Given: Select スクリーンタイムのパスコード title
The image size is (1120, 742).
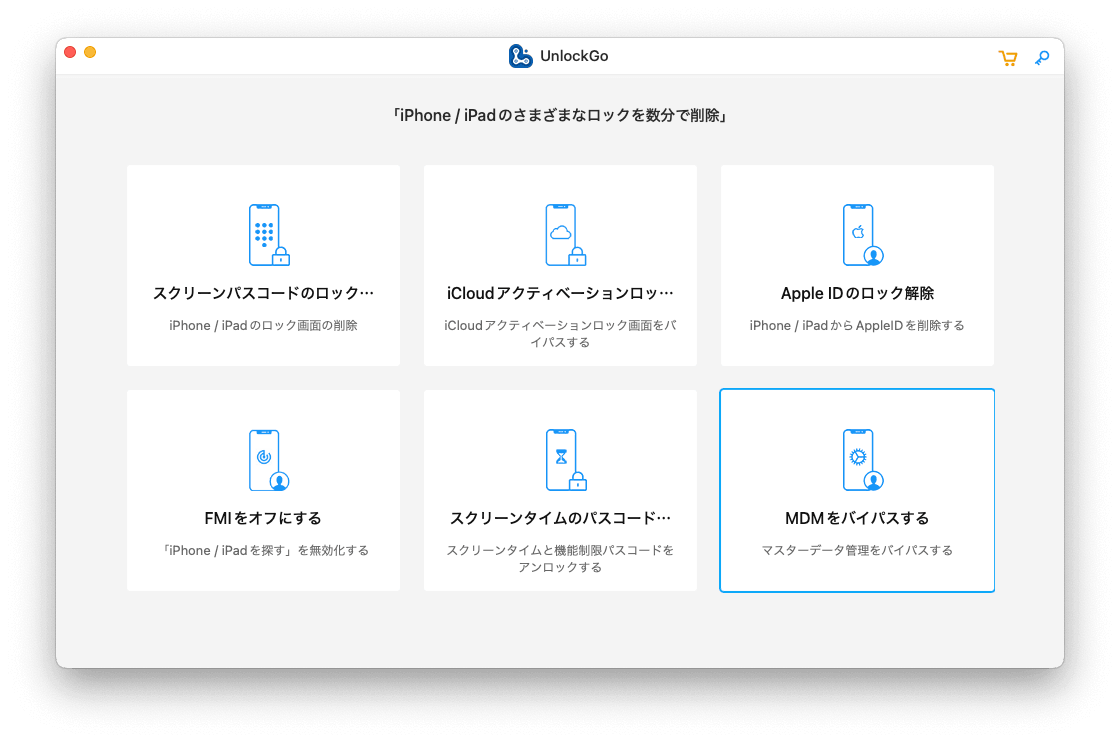Looking at the screenshot, I should tap(560, 518).
